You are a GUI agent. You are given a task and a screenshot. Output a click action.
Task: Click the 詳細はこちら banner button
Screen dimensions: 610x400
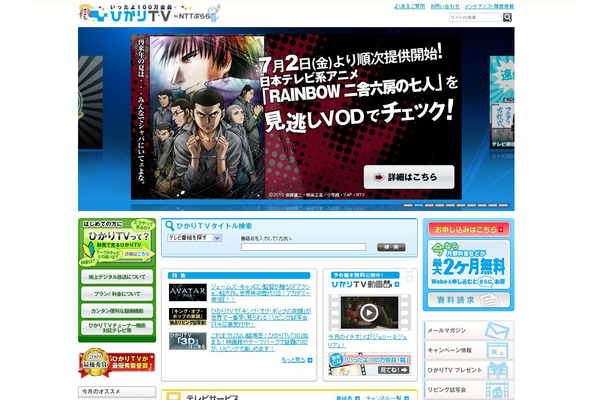pos(409,177)
